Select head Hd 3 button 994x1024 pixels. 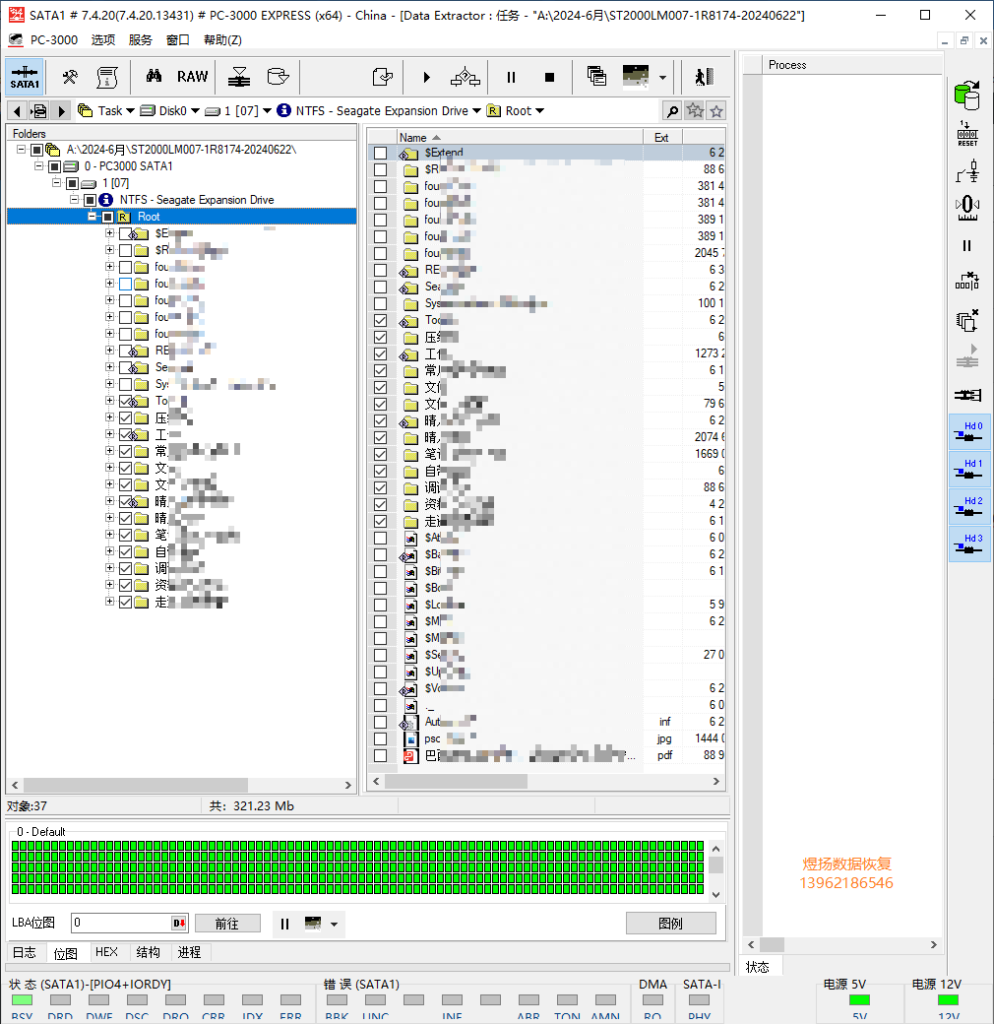coord(969,543)
